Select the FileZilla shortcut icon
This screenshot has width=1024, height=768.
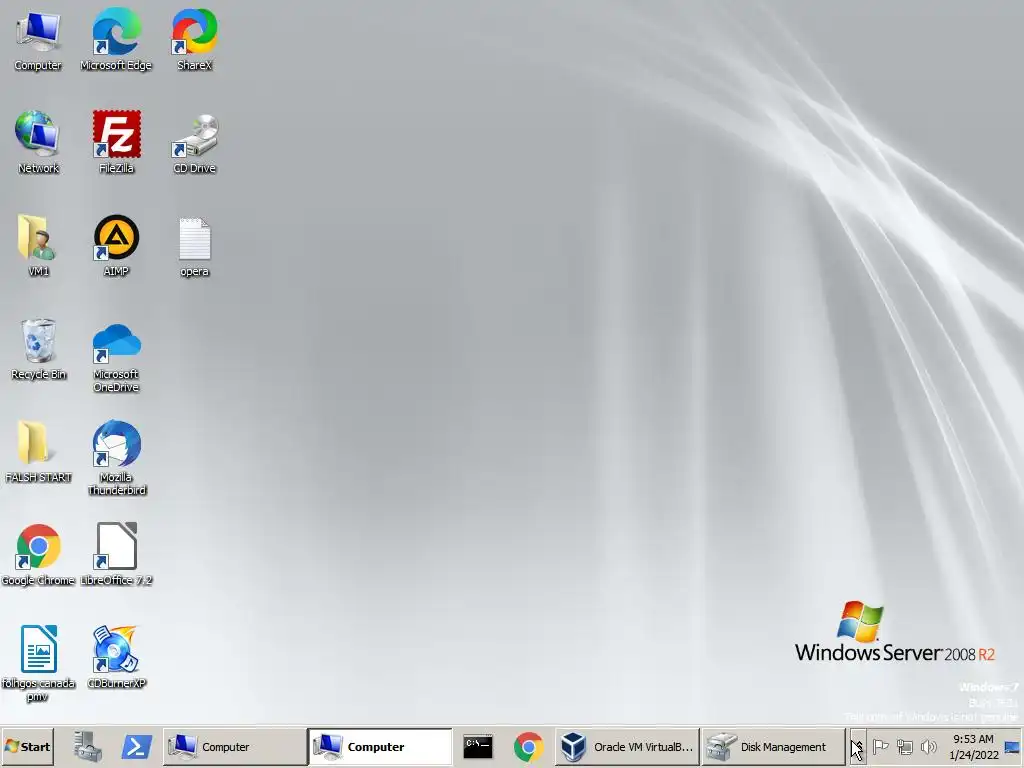click(116, 142)
